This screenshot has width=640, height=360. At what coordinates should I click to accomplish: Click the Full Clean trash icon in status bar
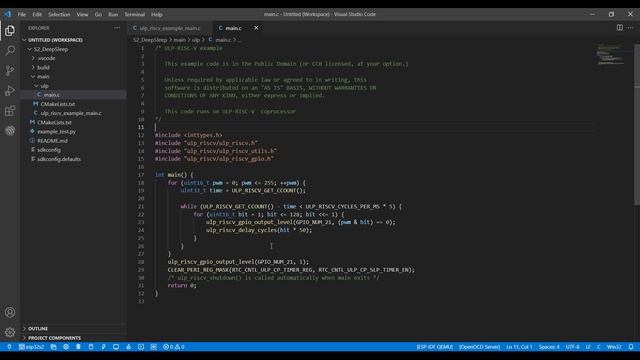coord(78,347)
